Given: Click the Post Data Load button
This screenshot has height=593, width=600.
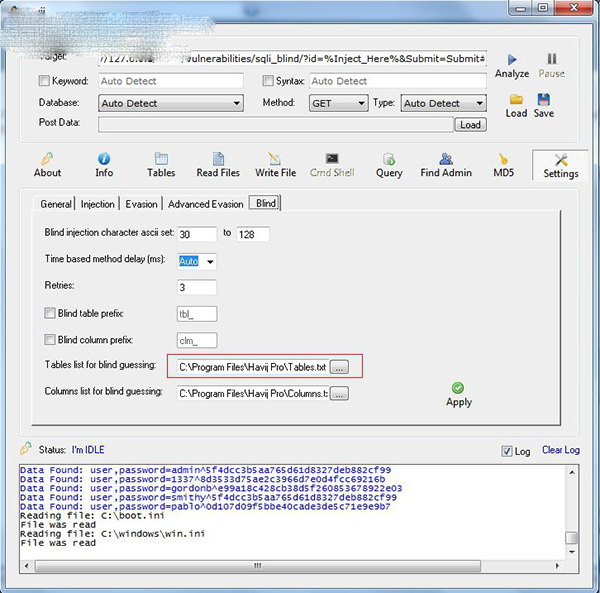Looking at the screenshot, I should click(470, 125).
